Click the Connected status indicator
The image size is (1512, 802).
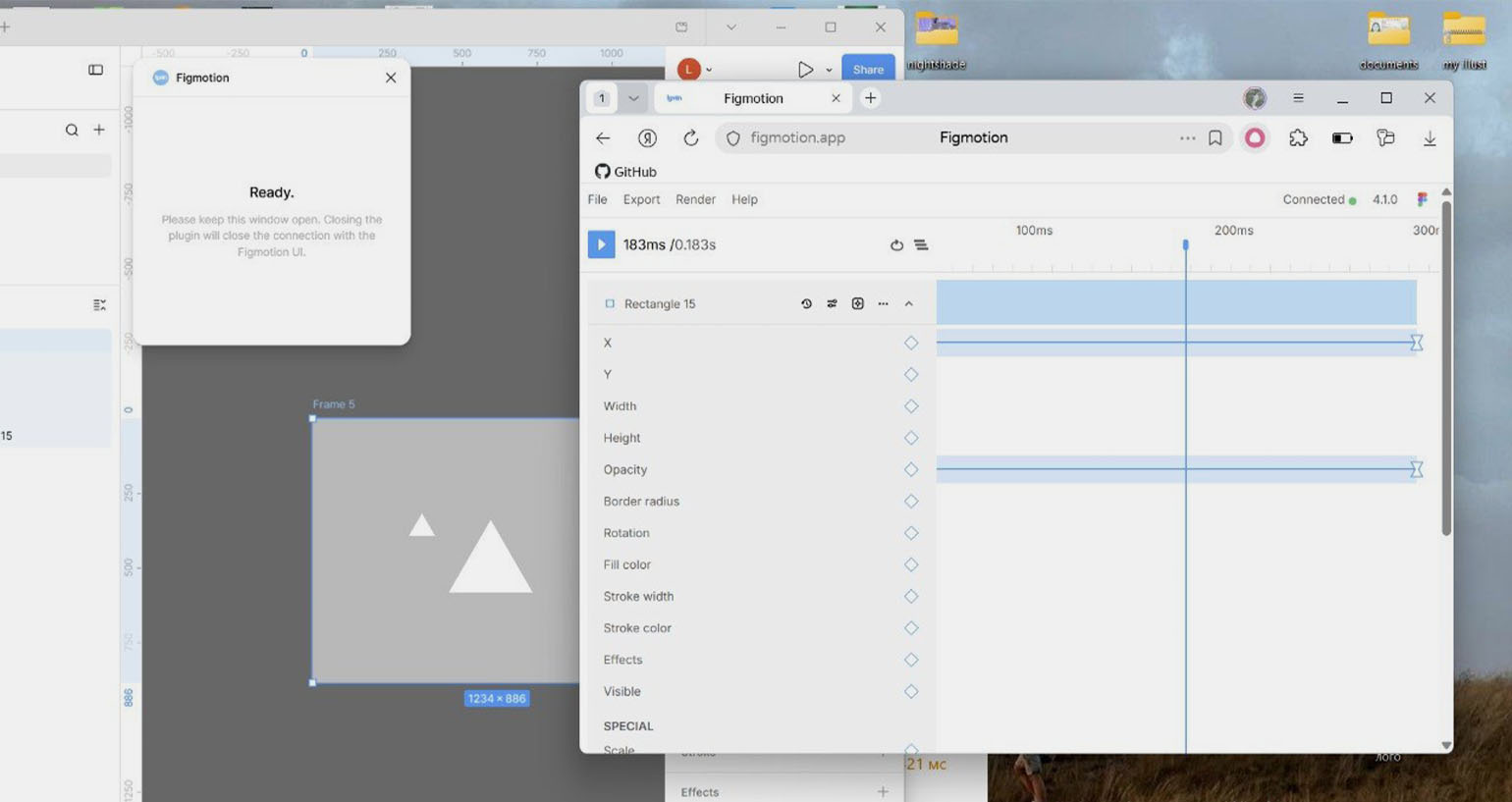[x=1319, y=199]
